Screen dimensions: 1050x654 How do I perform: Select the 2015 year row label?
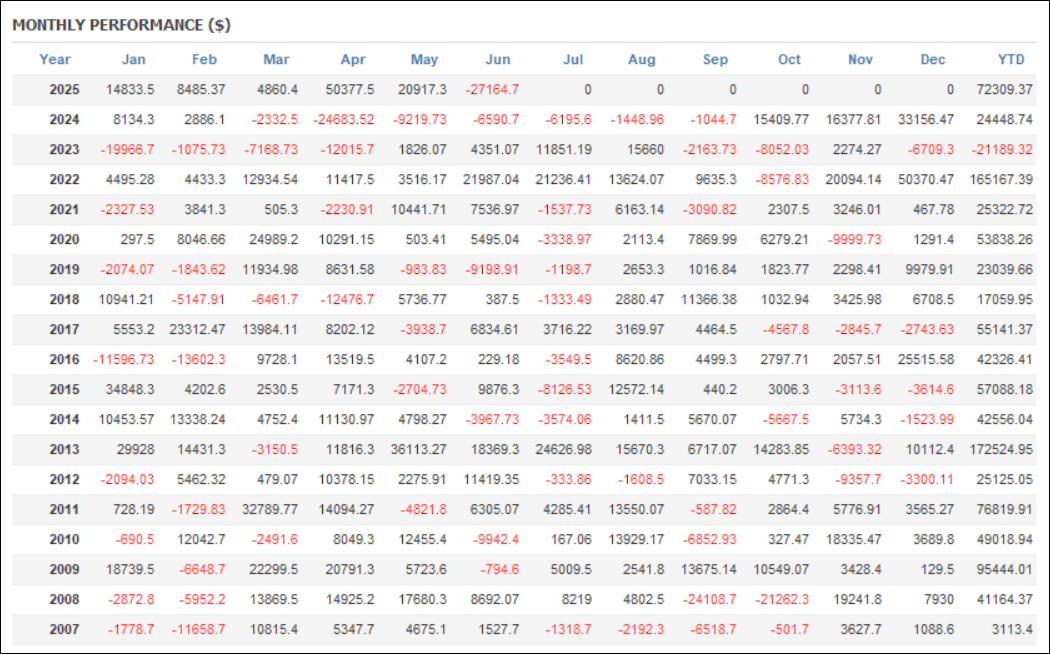(x=64, y=390)
